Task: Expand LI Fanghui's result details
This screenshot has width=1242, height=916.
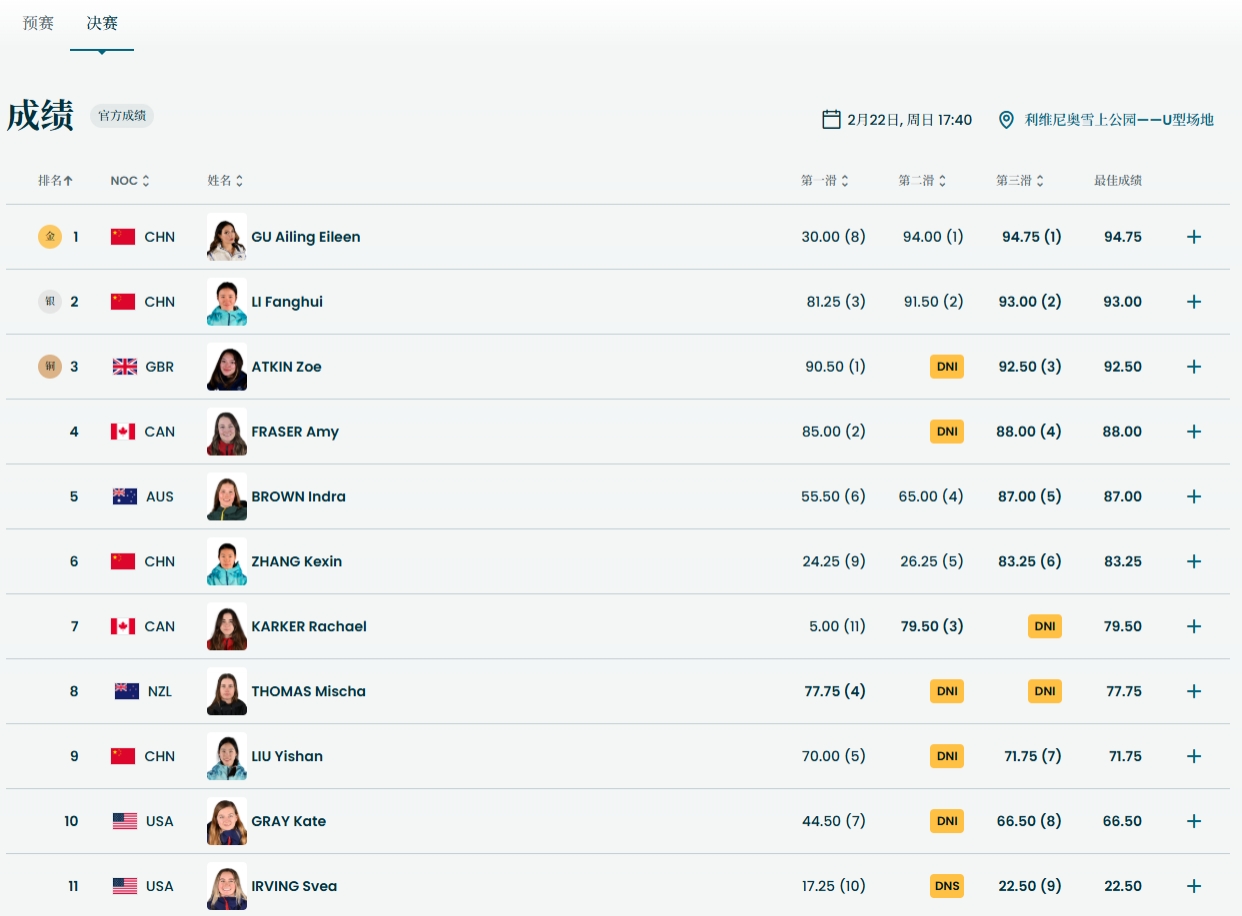Action: [x=1193, y=302]
